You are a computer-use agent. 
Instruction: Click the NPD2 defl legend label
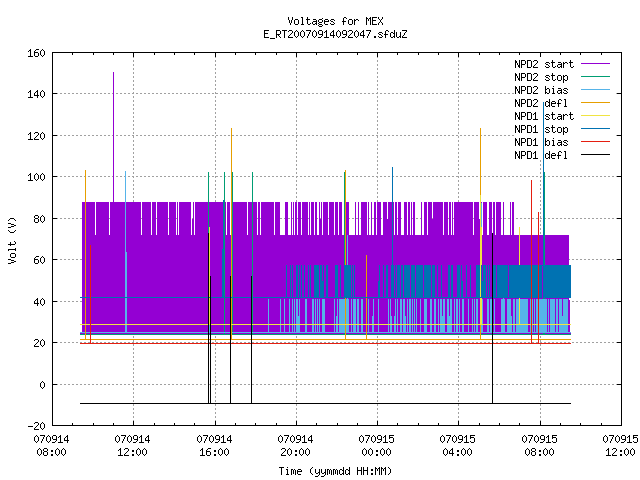pyautogui.click(x=541, y=103)
